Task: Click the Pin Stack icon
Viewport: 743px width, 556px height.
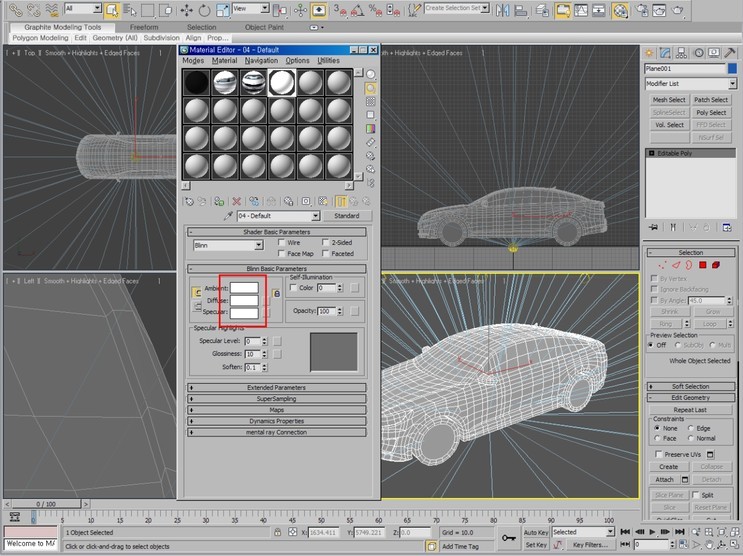Action: click(x=653, y=228)
